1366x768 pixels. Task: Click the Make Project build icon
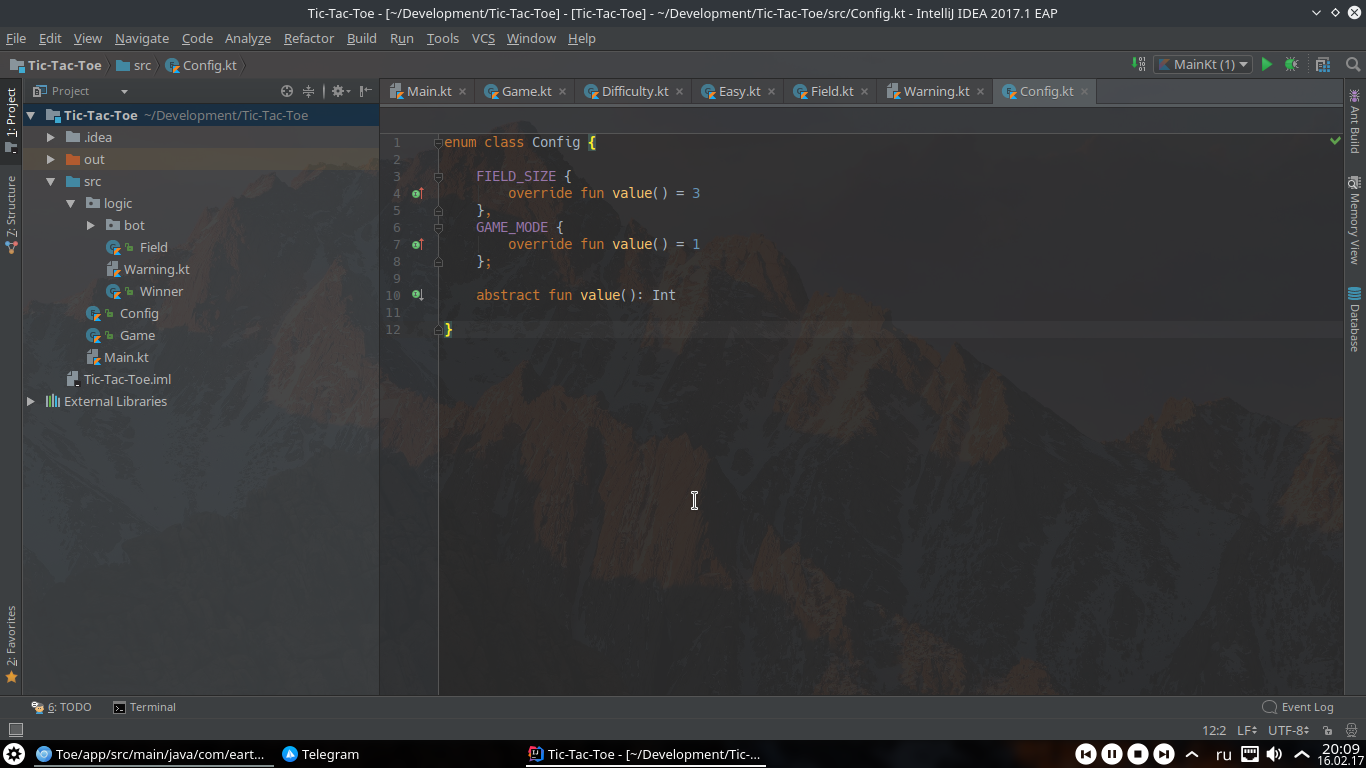[1139, 65]
